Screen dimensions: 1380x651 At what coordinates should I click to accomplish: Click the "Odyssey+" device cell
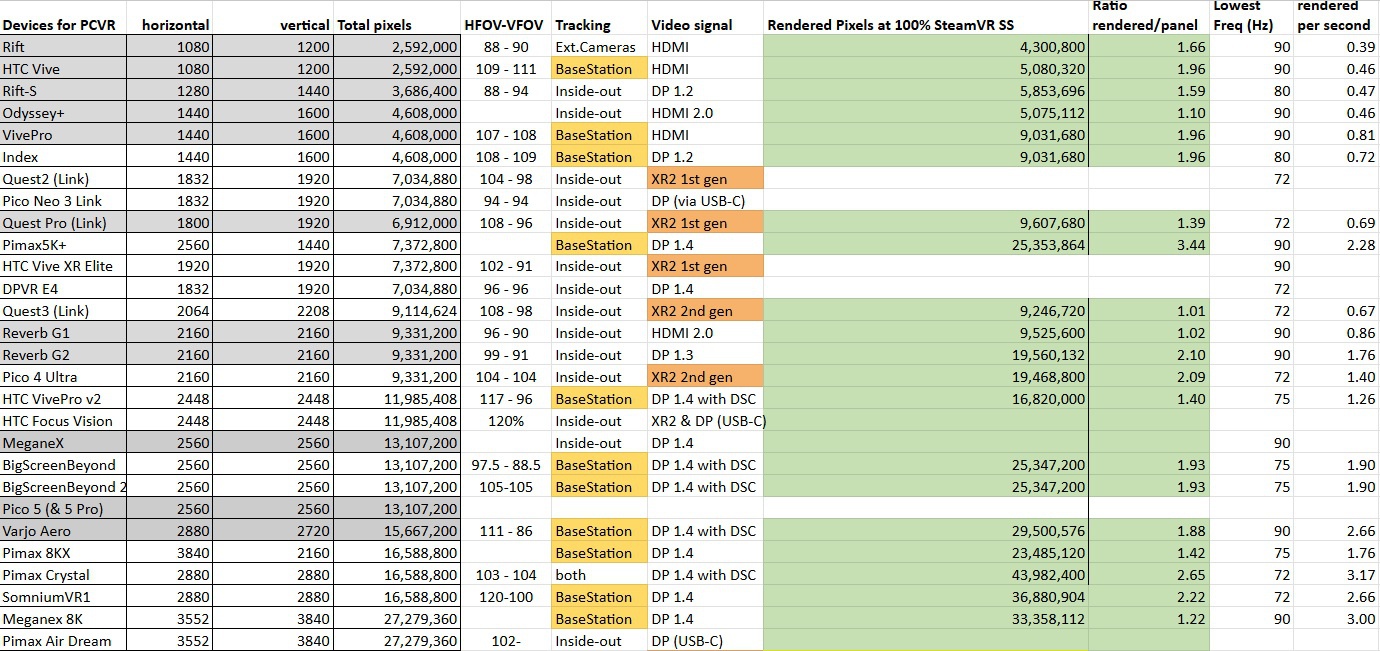(x=63, y=113)
